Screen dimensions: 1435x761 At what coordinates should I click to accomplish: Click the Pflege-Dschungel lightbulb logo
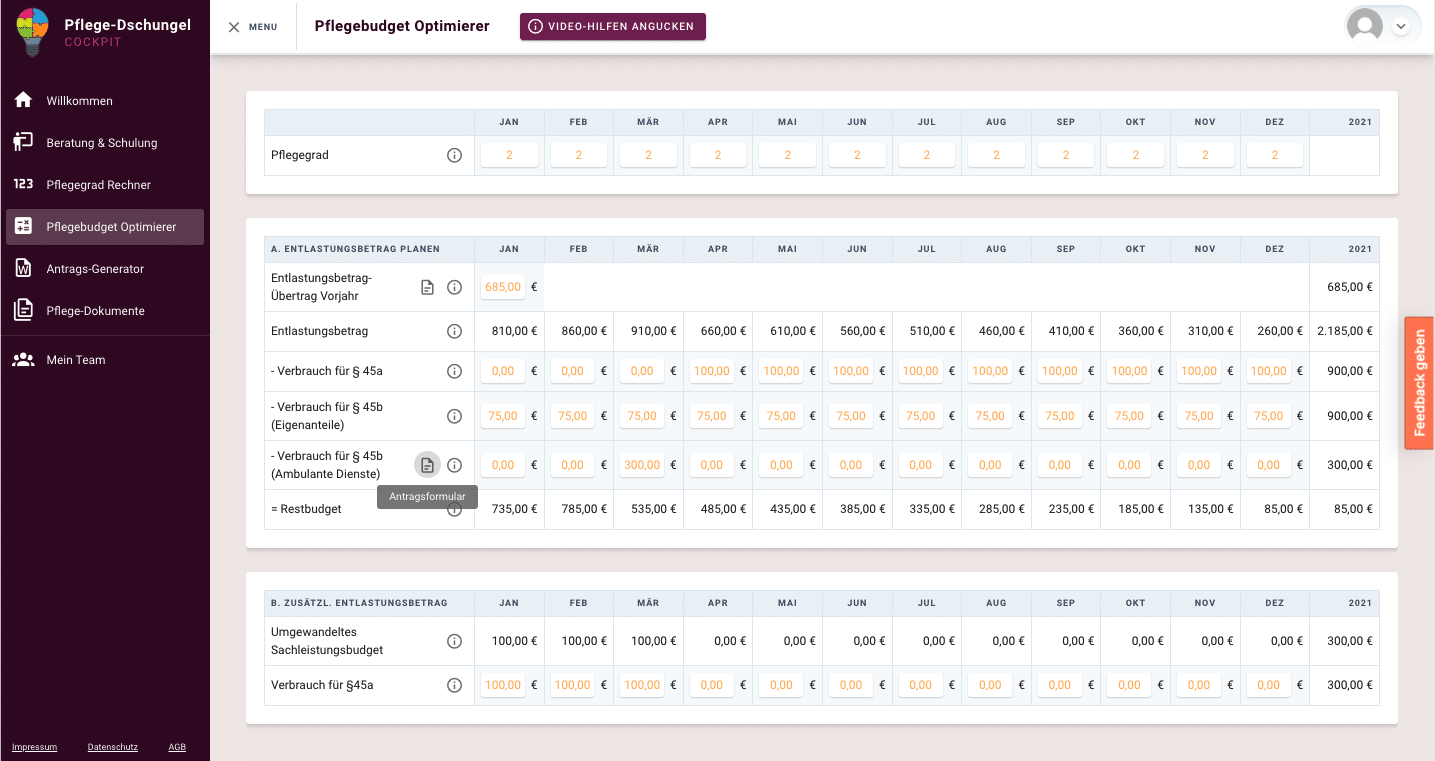32,32
